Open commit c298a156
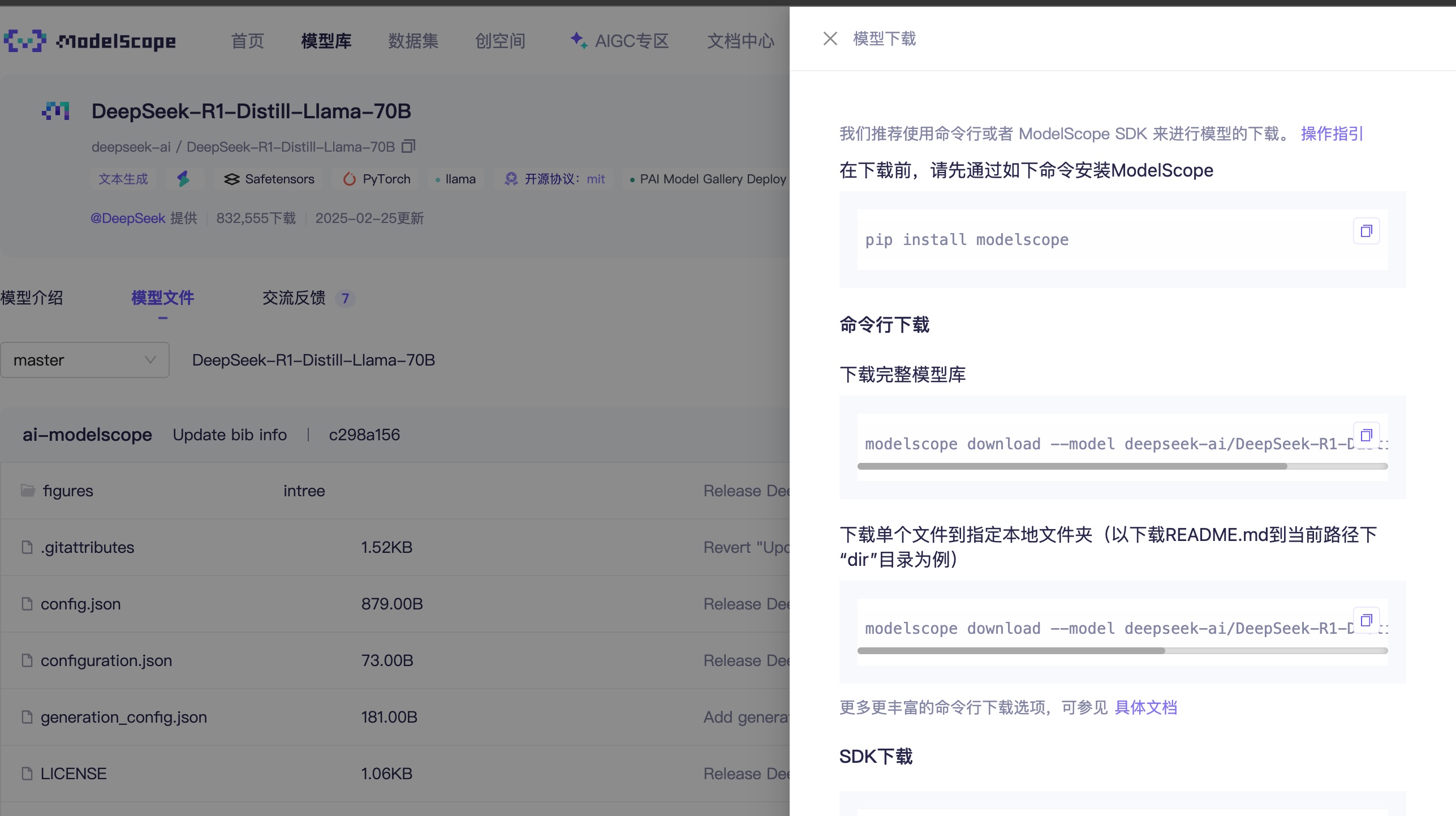The height and width of the screenshot is (816, 1456). (x=364, y=435)
